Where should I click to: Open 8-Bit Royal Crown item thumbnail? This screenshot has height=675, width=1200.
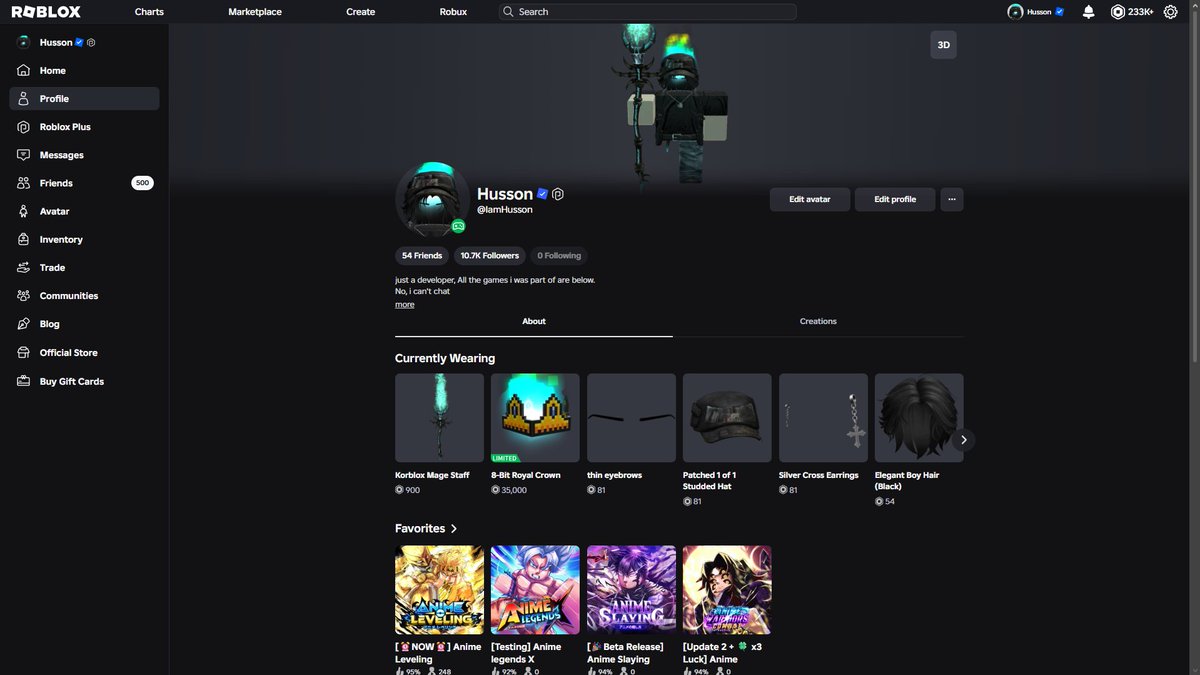(x=535, y=418)
